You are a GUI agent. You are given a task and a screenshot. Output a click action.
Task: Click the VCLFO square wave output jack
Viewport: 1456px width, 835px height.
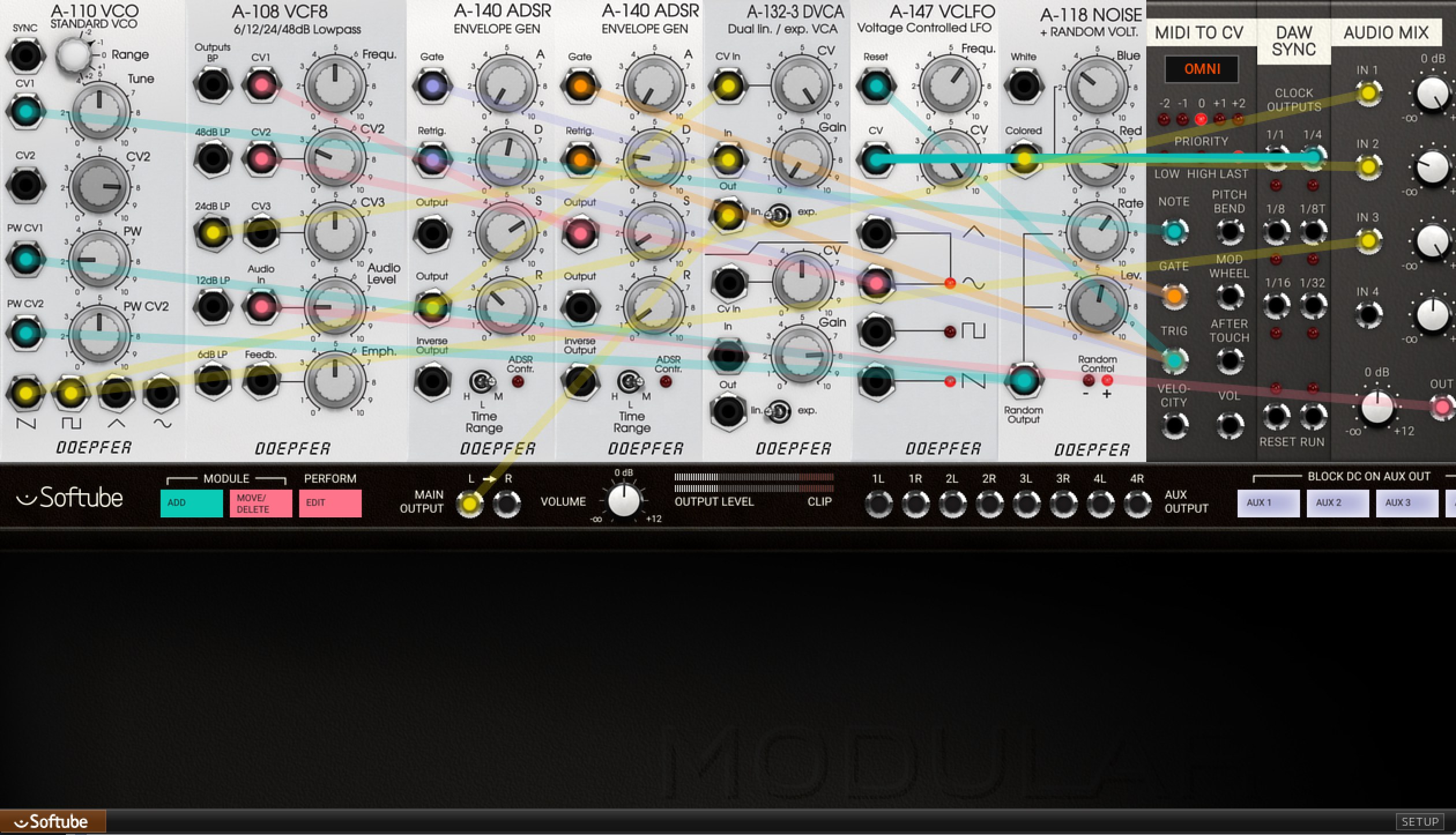876,332
